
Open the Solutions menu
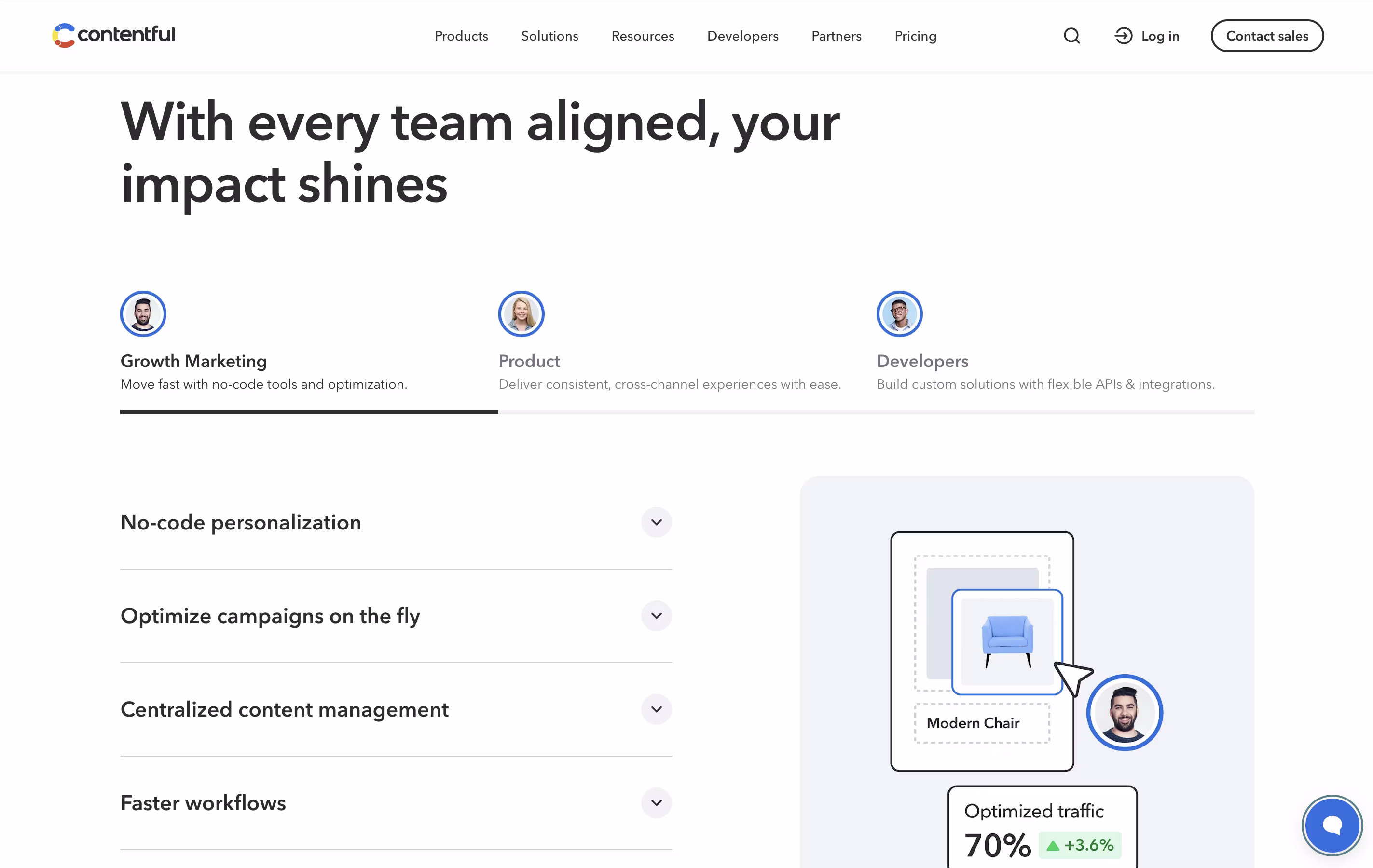549,36
